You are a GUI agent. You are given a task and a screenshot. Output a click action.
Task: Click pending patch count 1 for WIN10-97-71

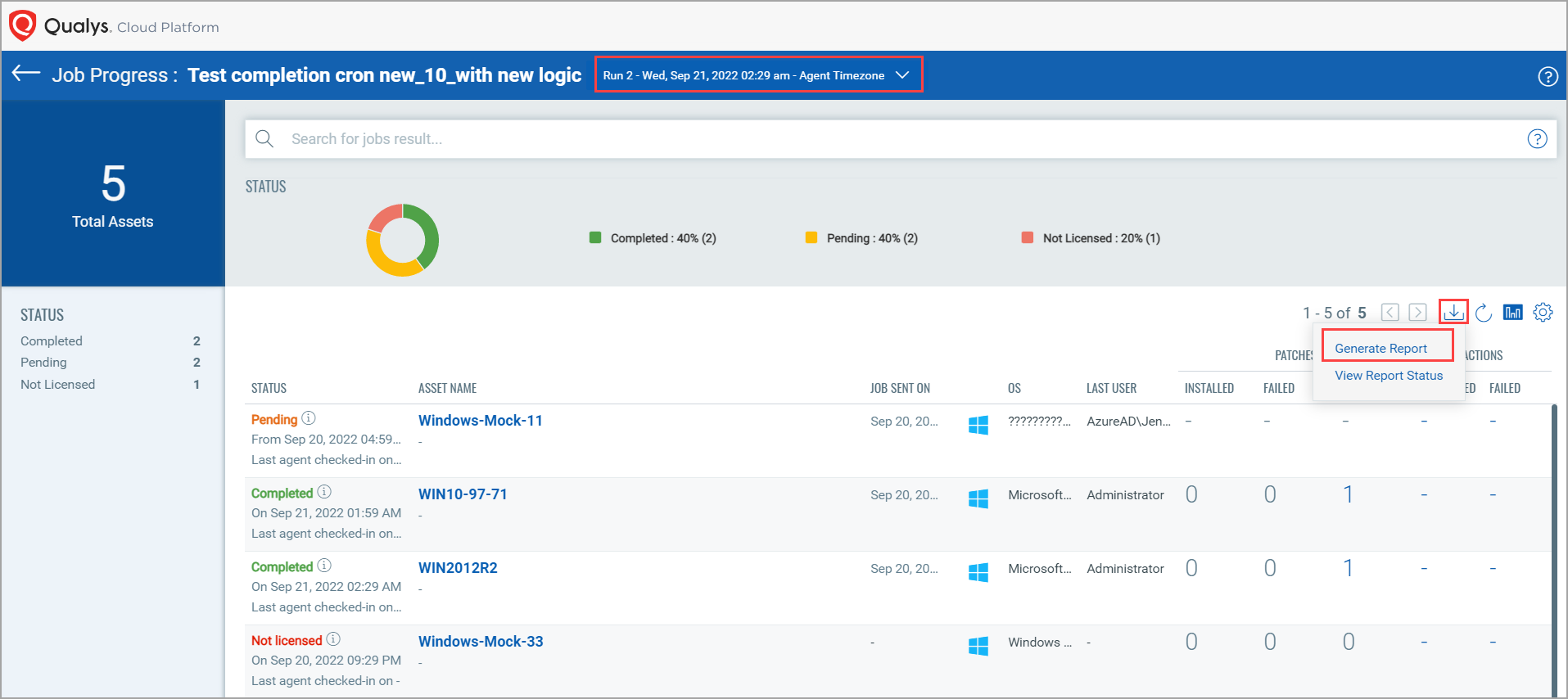(1348, 494)
